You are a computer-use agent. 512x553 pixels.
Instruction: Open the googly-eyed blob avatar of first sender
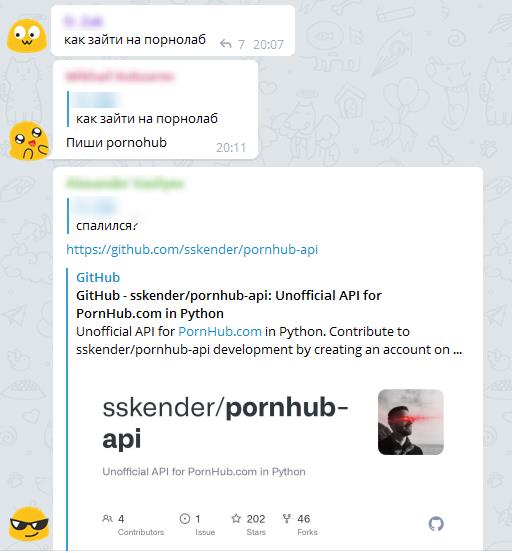(27, 36)
